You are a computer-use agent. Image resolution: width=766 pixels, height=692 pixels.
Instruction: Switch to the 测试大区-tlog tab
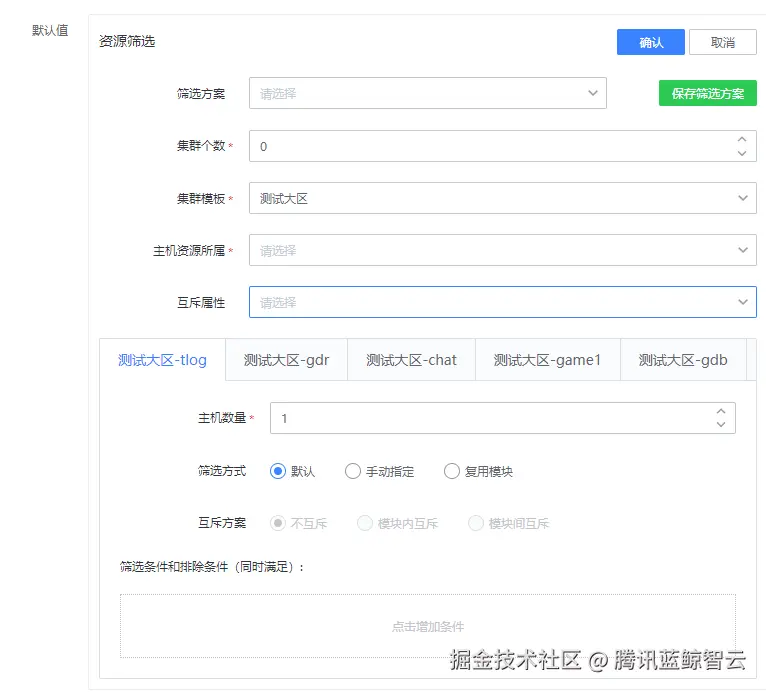click(162, 360)
